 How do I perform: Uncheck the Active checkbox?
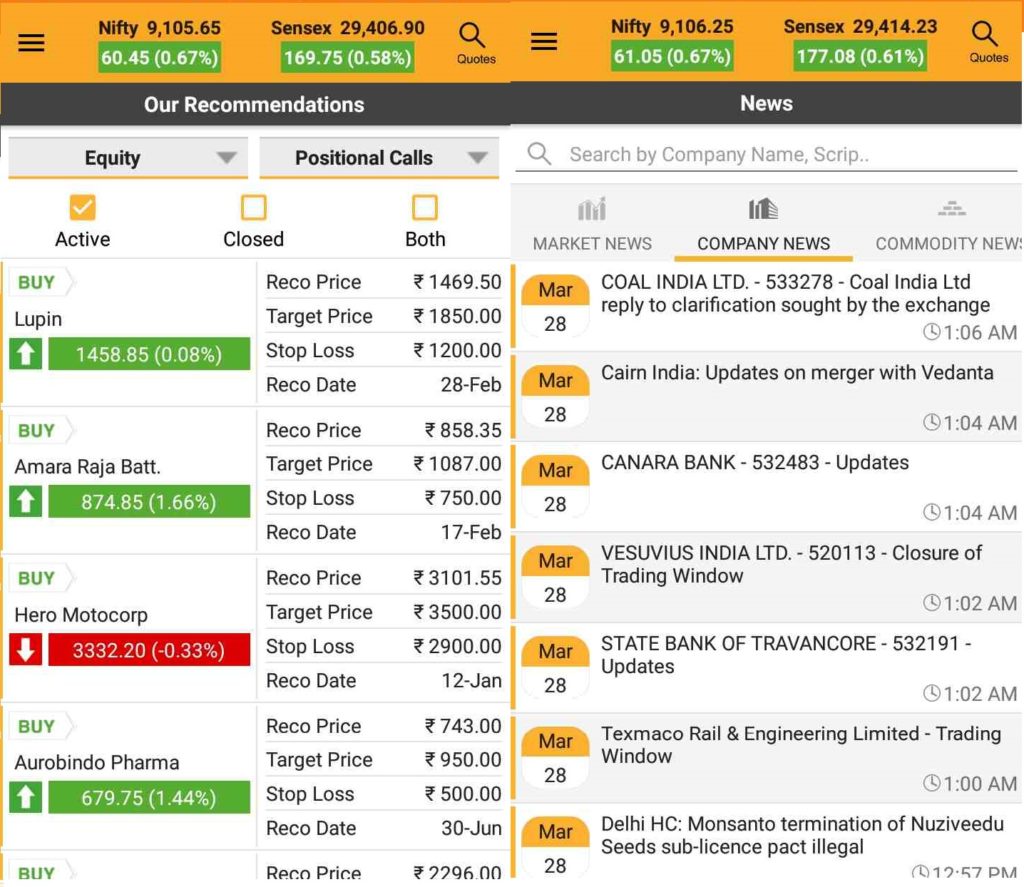(x=82, y=208)
